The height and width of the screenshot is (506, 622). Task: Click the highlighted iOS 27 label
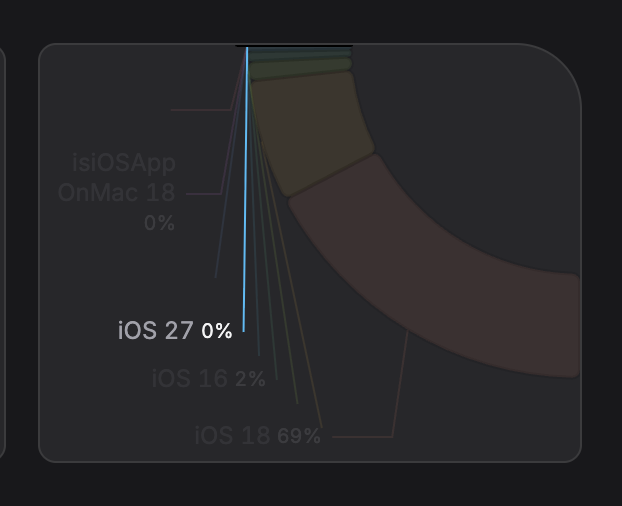(175, 331)
